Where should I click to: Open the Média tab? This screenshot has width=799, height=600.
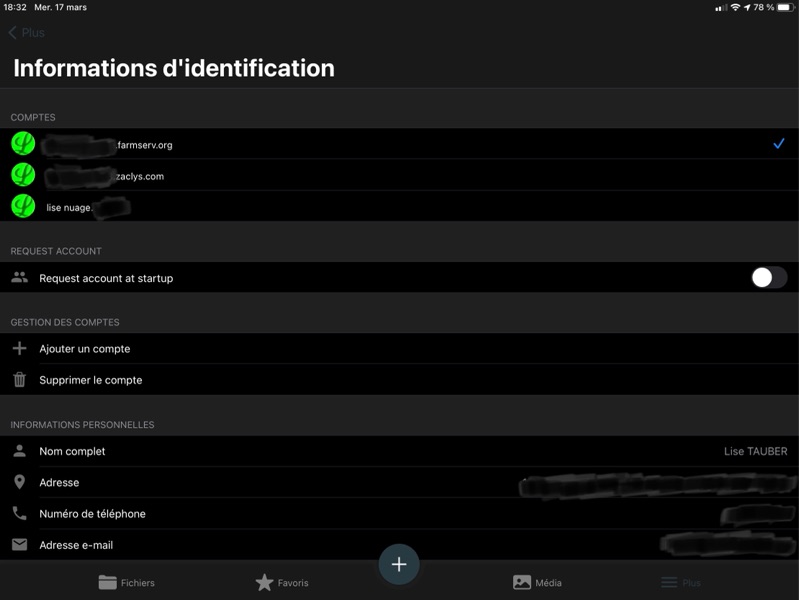tap(537, 582)
